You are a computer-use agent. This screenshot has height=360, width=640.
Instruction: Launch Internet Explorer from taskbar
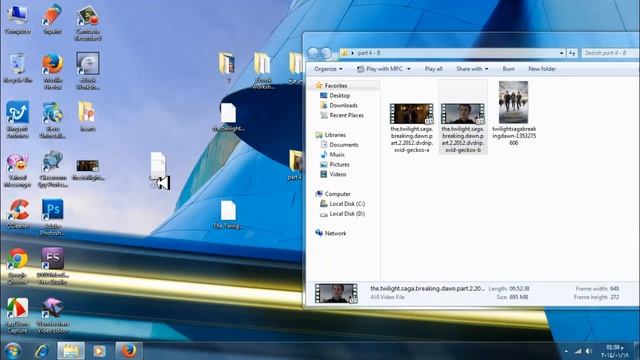click(42, 351)
